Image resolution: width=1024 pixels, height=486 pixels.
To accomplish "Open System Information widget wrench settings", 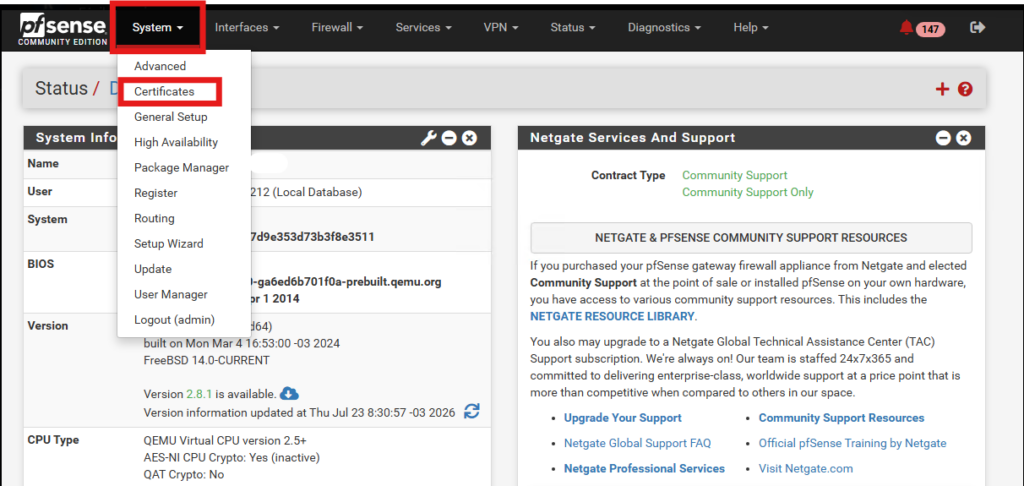I will (428, 138).
